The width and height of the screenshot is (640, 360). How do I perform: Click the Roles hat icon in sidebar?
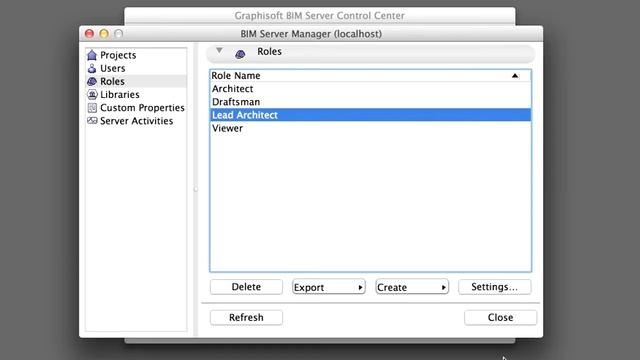[x=92, y=81]
